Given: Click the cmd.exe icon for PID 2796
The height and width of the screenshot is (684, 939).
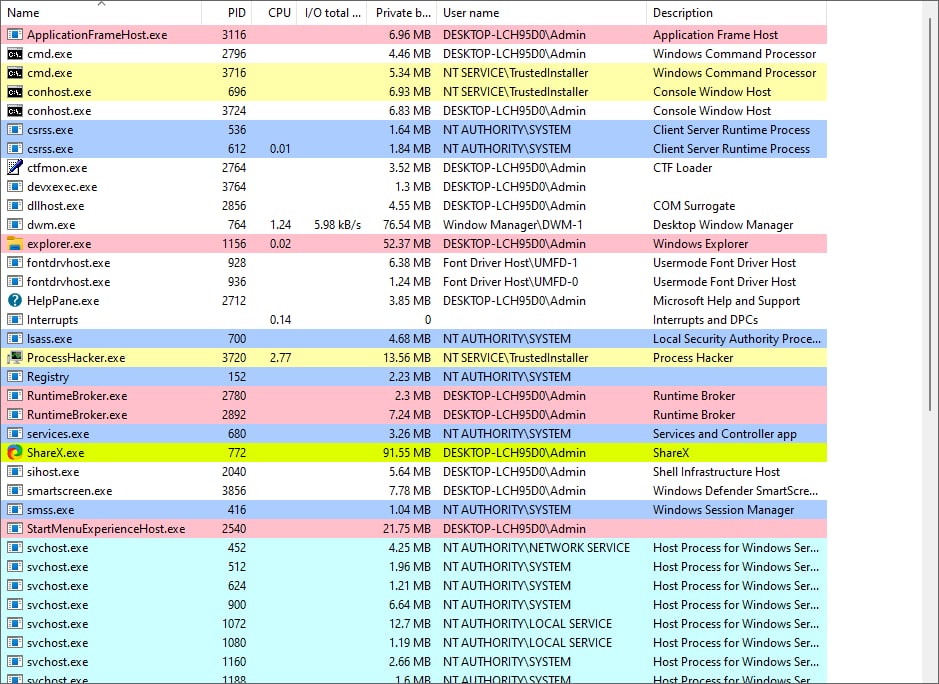Looking at the screenshot, I should [15, 54].
